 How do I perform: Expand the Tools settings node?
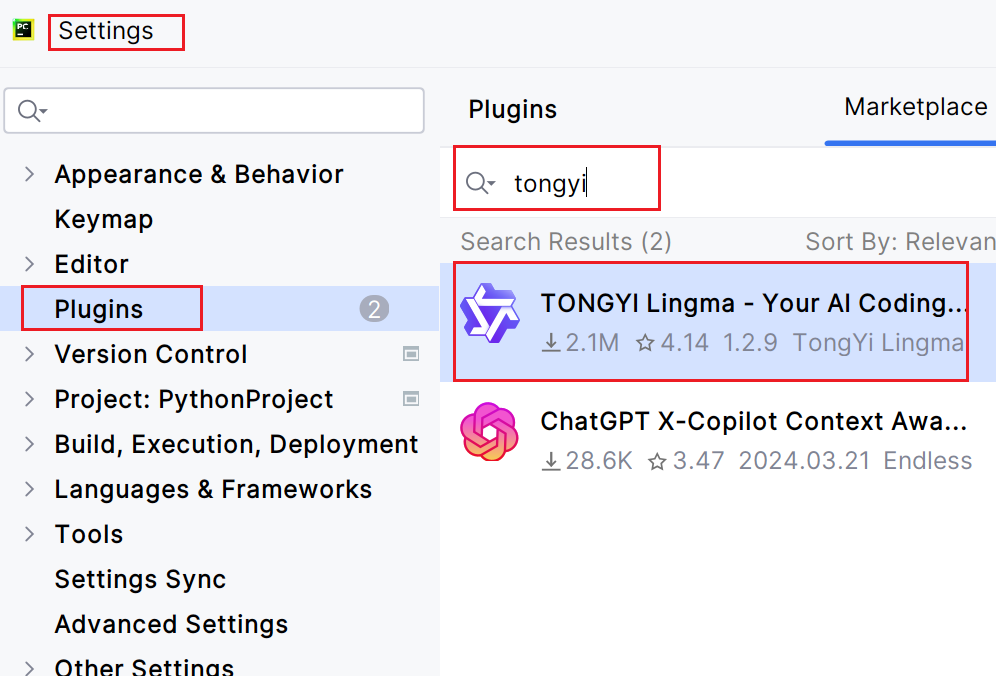30,534
